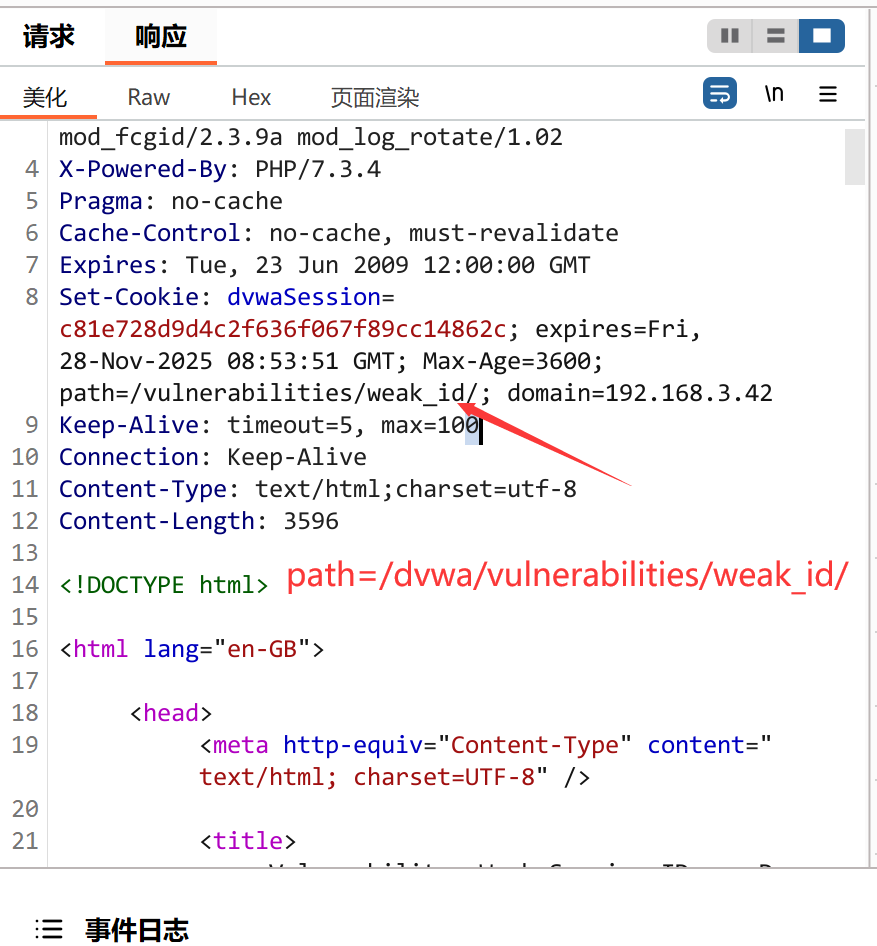Viewport: 877px width, 946px height.
Task: Open the 响应 tab
Action: pyautogui.click(x=161, y=36)
